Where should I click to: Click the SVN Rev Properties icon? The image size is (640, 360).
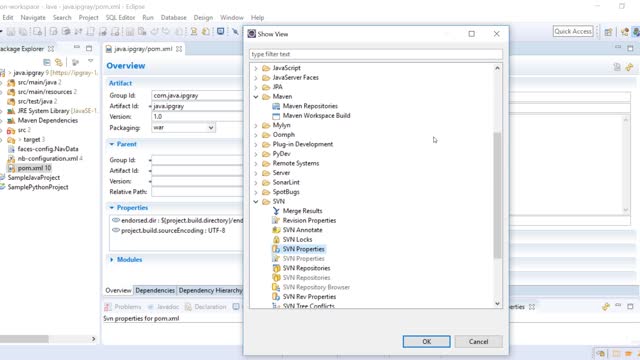[276, 297]
